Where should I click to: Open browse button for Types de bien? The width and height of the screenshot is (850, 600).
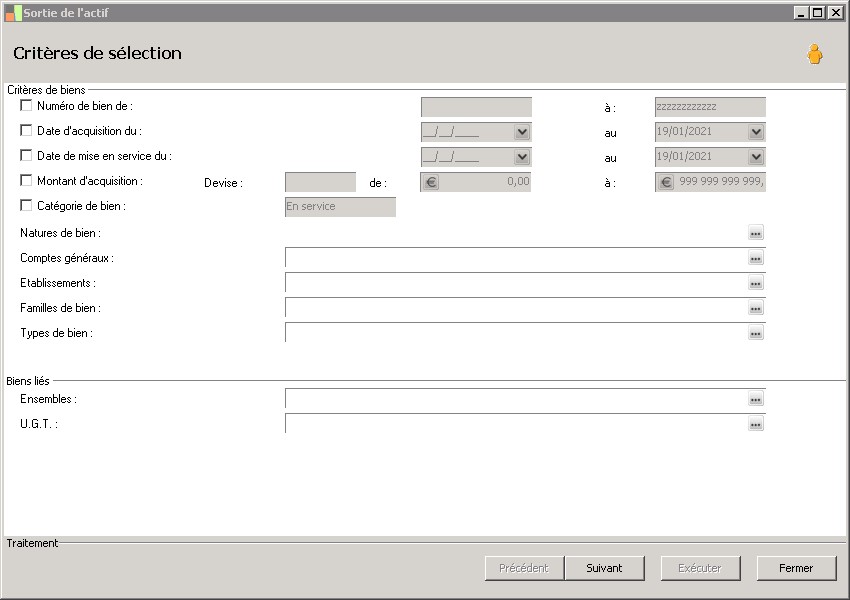[x=756, y=333]
